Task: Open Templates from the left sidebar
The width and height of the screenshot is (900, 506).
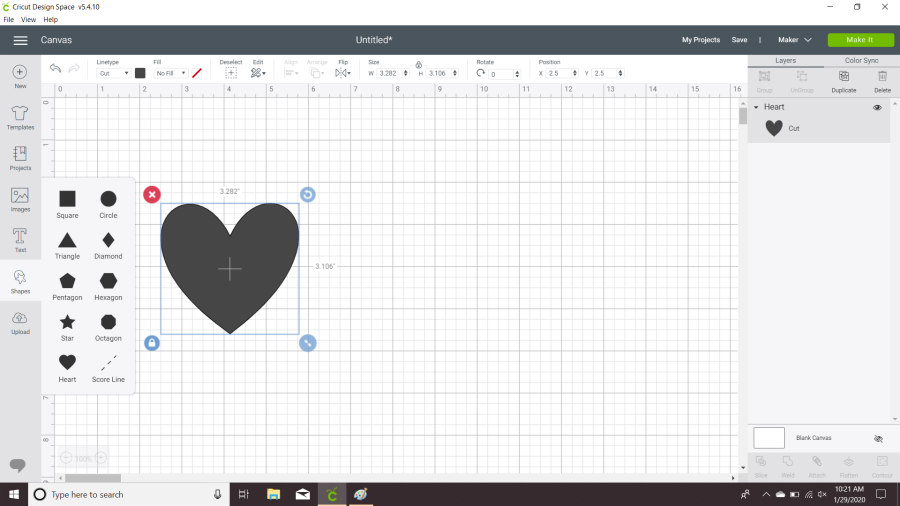Action: [x=20, y=116]
